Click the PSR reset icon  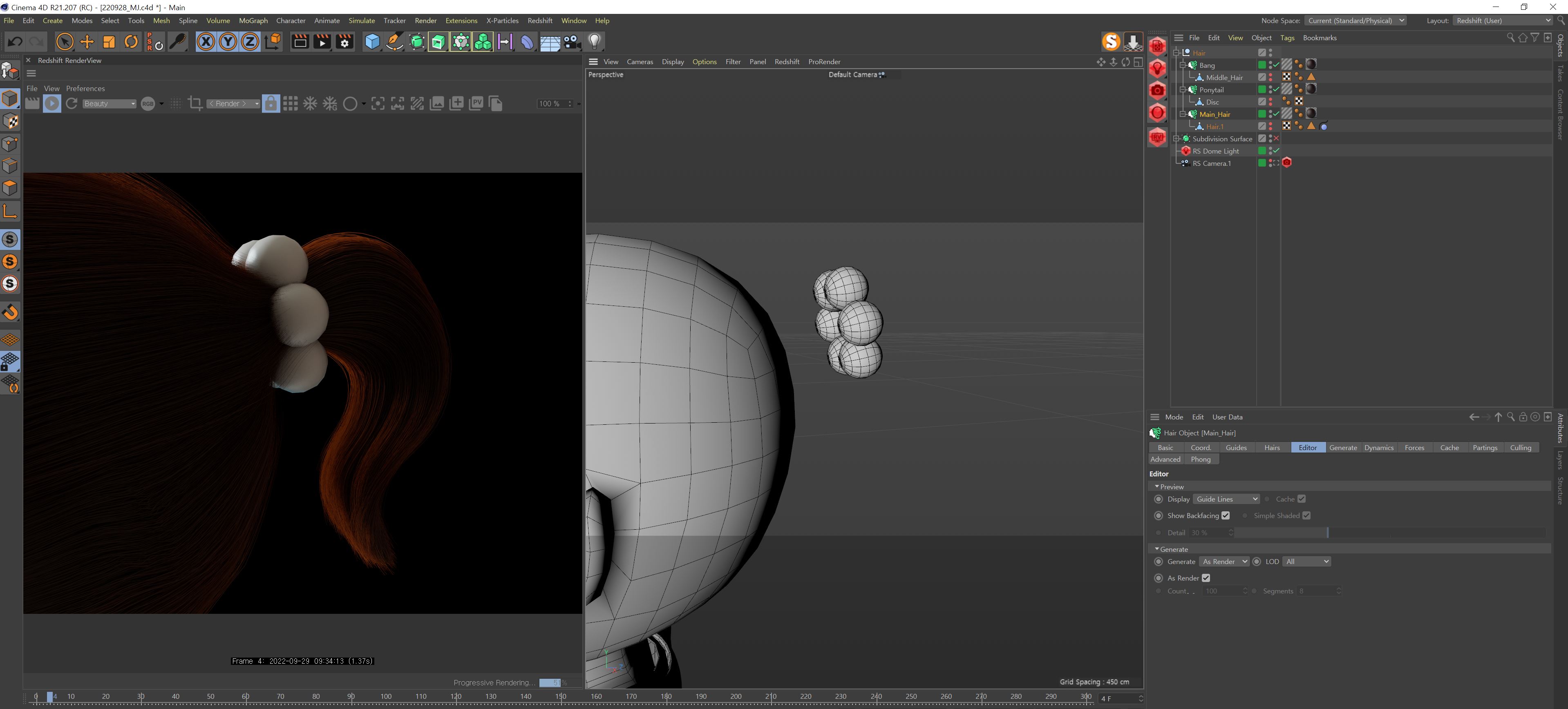154,41
